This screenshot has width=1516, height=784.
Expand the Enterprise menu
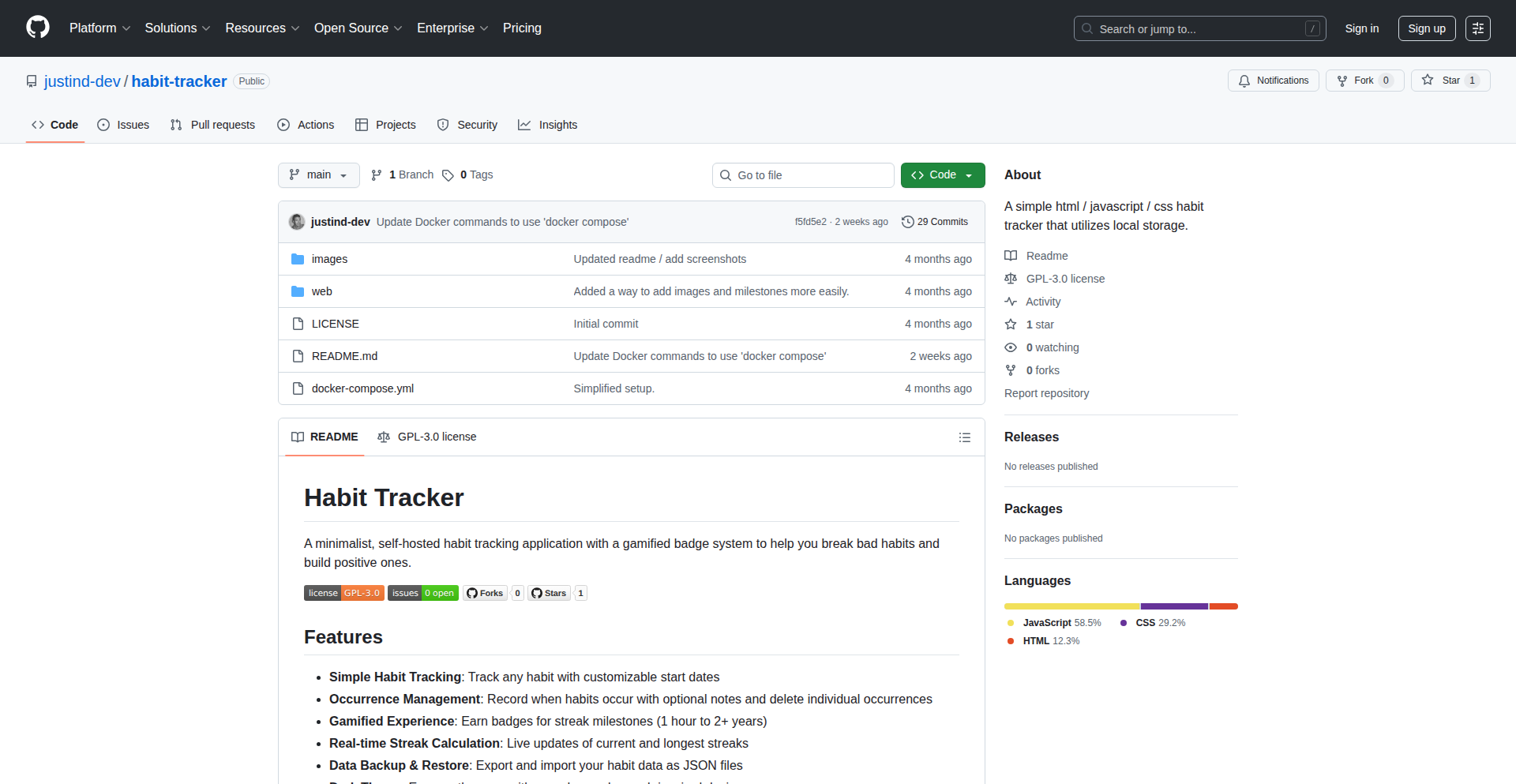pyautogui.click(x=452, y=28)
